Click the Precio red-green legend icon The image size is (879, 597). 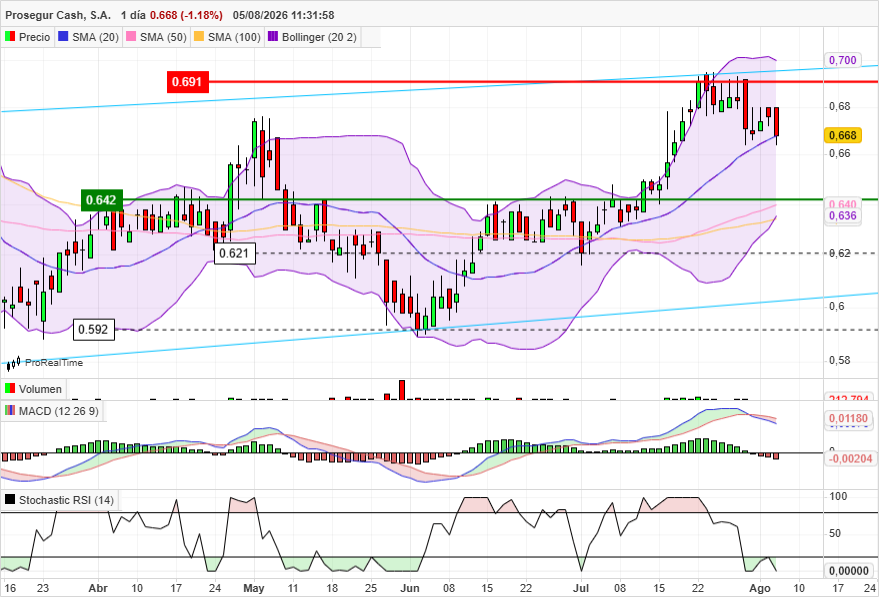[10, 37]
